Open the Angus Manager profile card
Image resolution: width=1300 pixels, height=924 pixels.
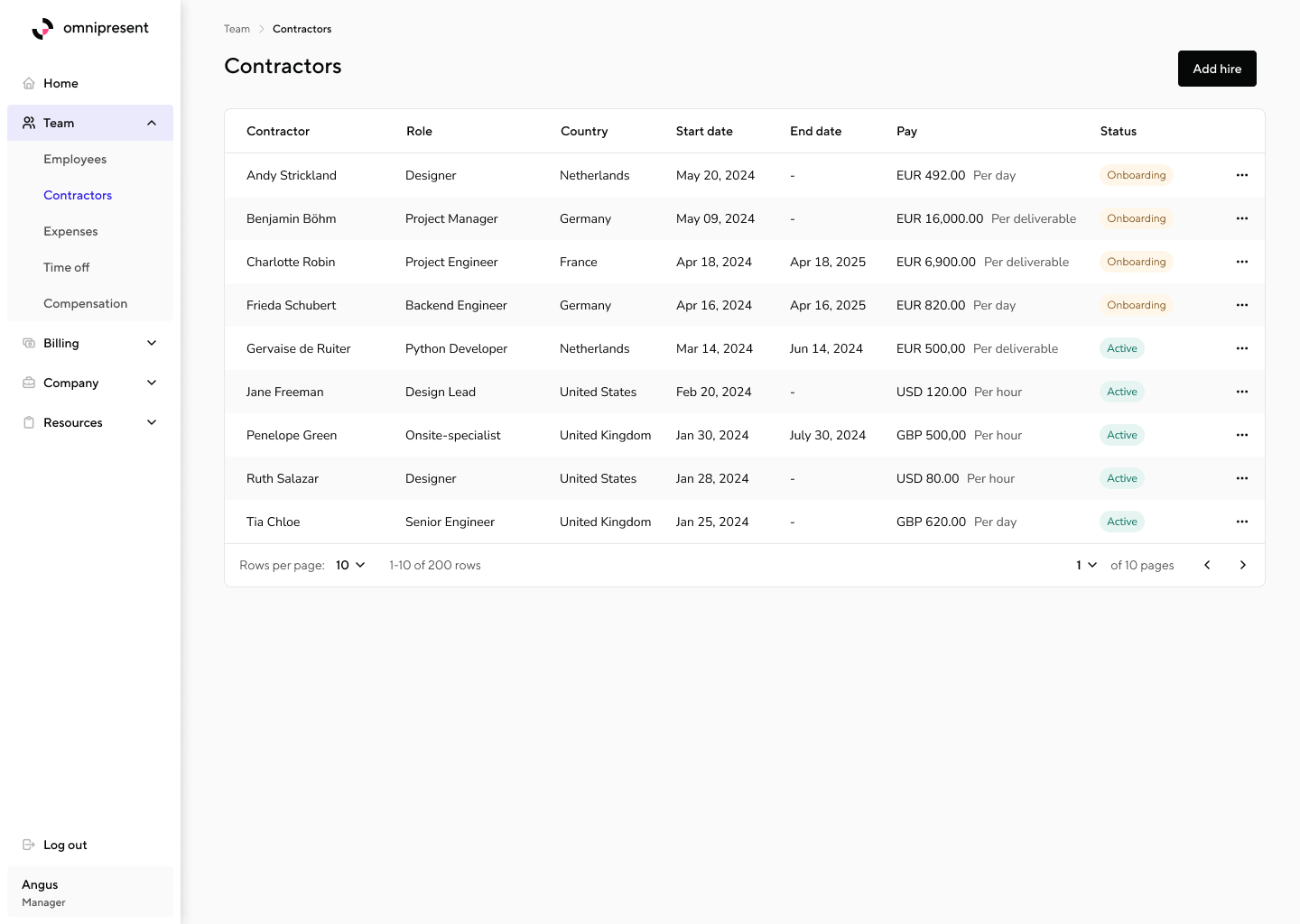(x=90, y=892)
